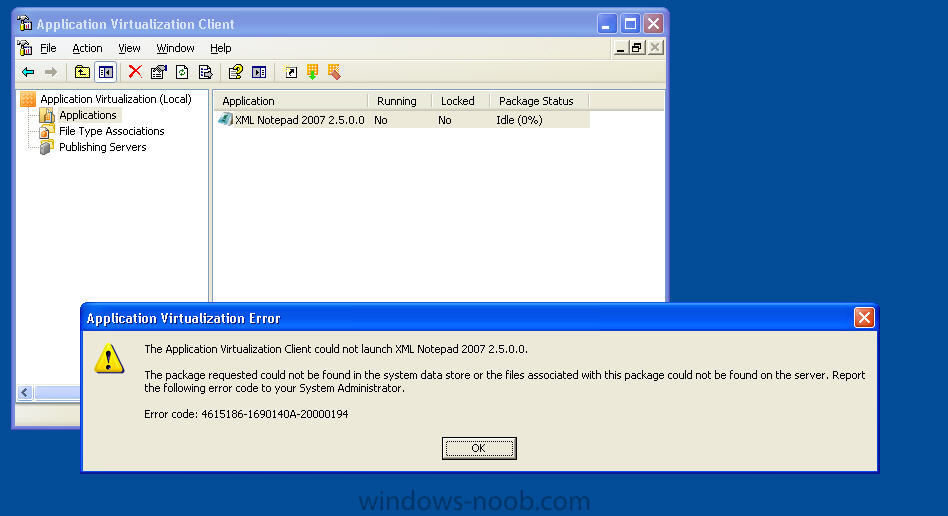Click the File Type Associations tree icon
This screenshot has width=948, height=516.
point(47,131)
